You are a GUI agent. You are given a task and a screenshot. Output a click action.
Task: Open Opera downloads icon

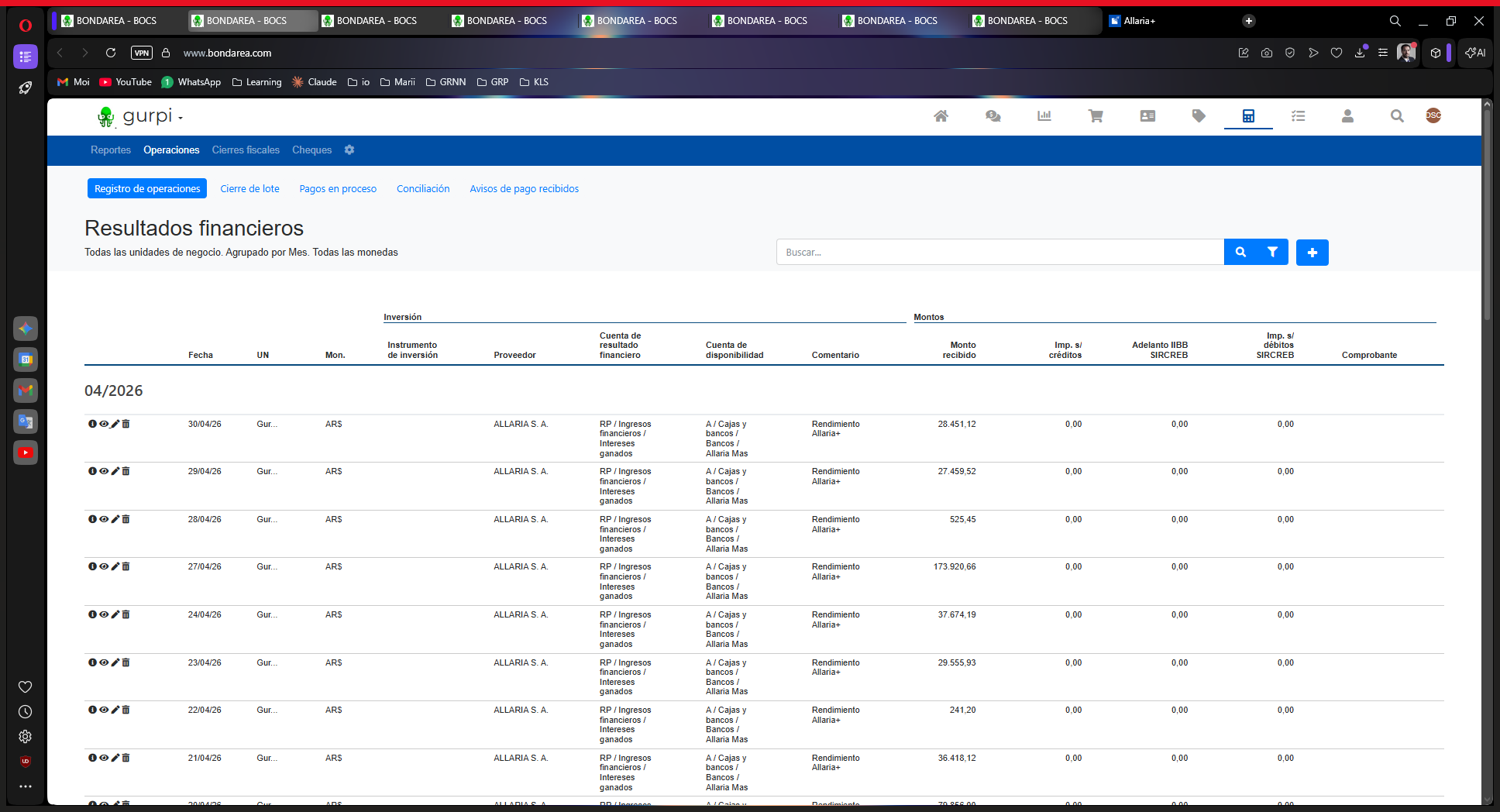[x=1360, y=53]
